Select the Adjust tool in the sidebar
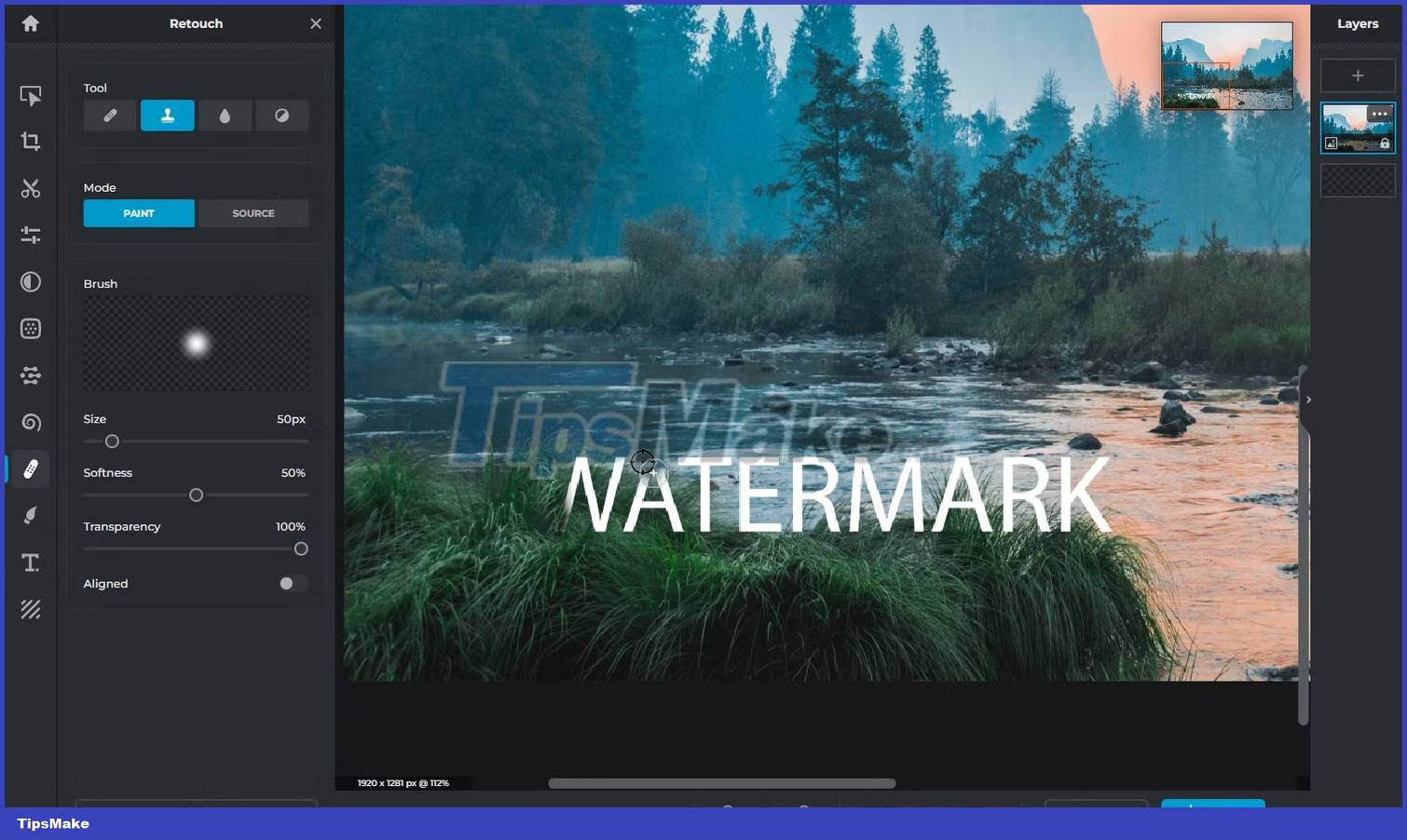 [x=31, y=235]
